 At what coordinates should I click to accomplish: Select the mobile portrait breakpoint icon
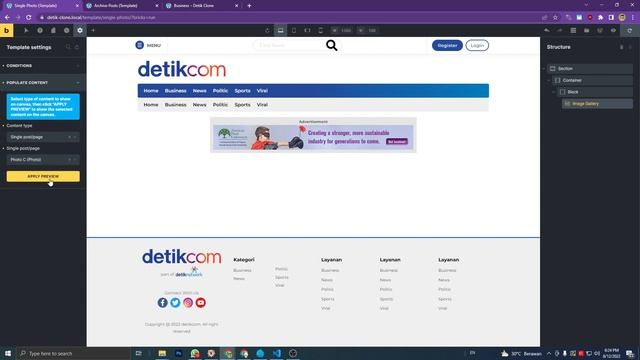point(321,30)
